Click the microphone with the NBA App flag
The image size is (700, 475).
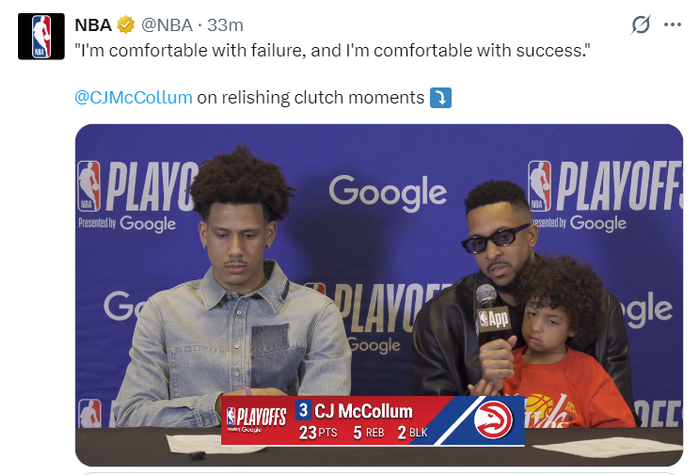click(490, 313)
